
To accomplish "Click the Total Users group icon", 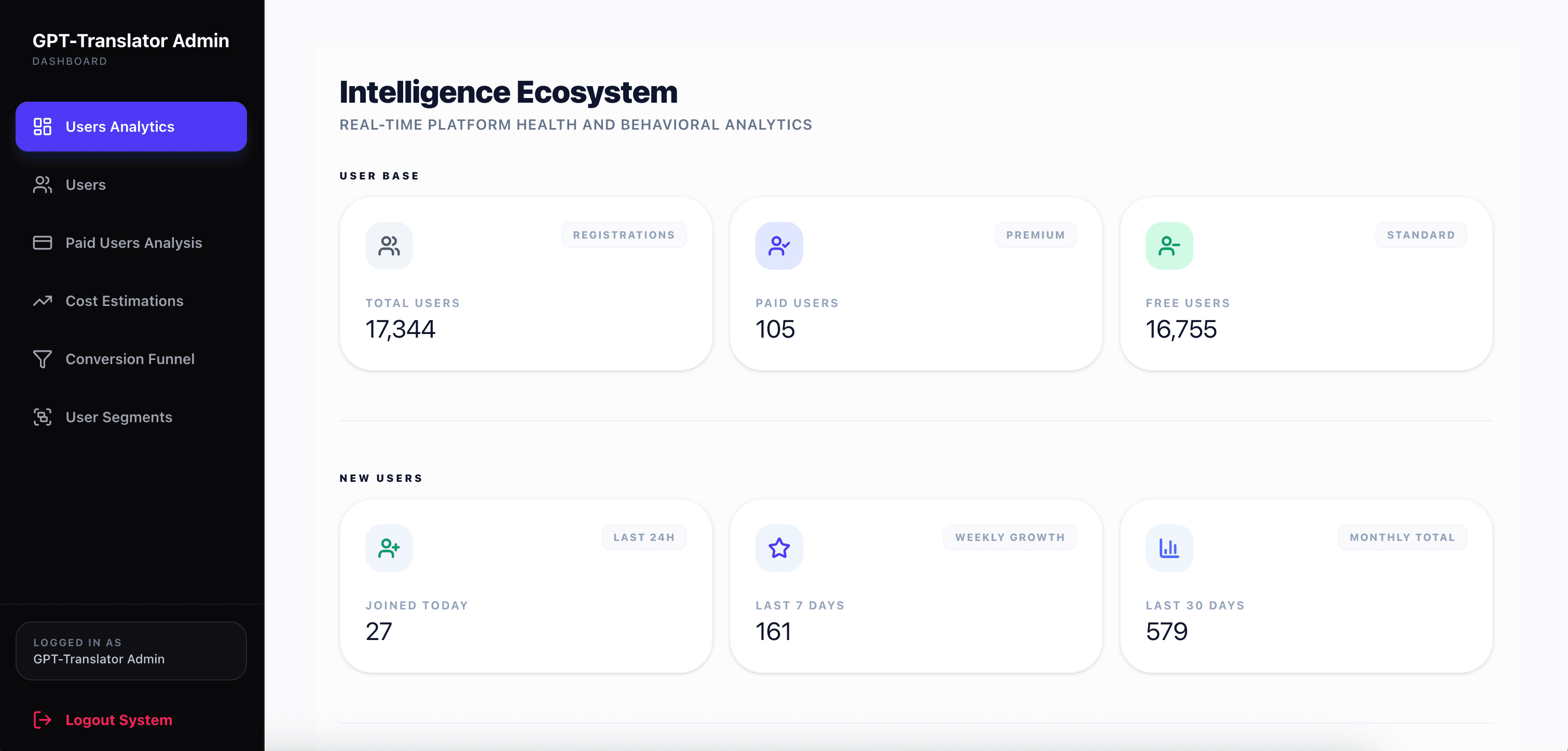I will point(388,245).
